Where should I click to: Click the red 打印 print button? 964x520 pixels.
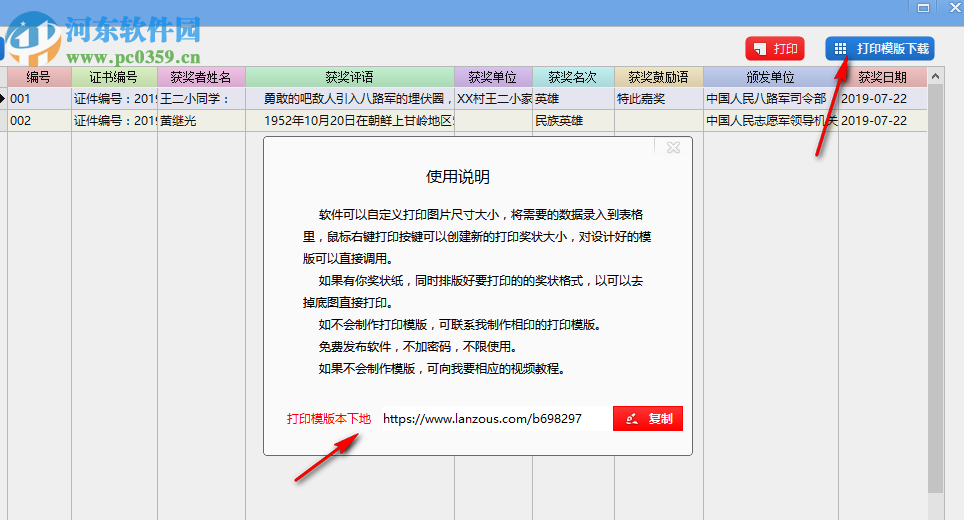pos(775,49)
